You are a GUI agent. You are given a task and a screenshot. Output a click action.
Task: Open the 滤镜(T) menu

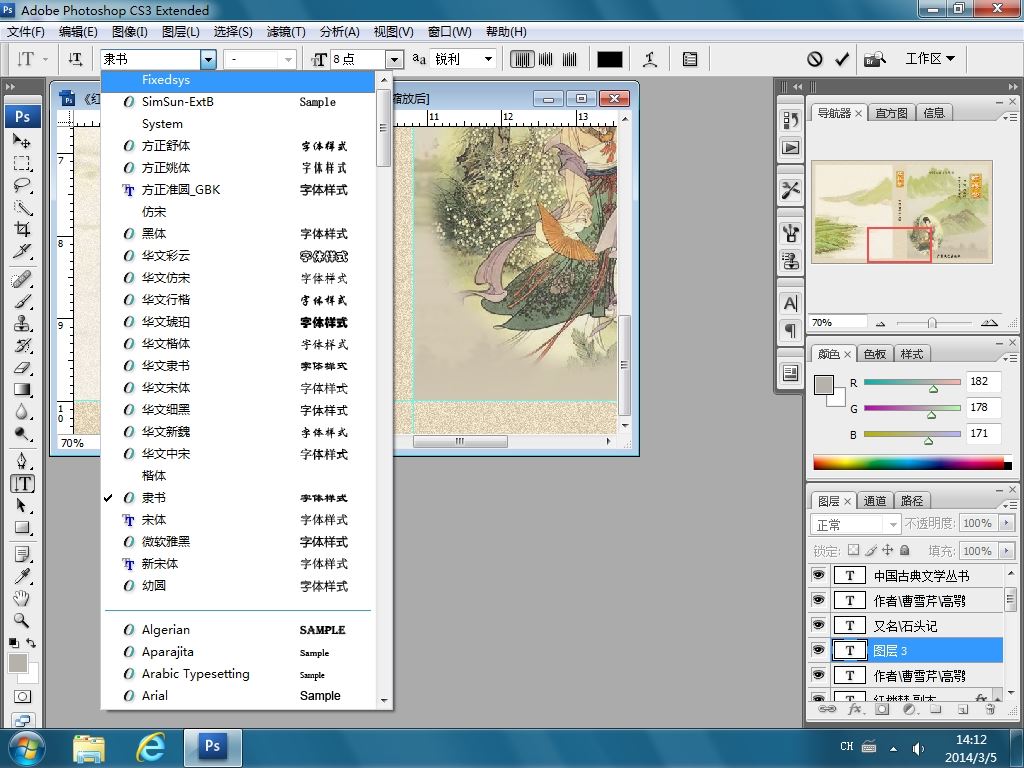[x=286, y=31]
